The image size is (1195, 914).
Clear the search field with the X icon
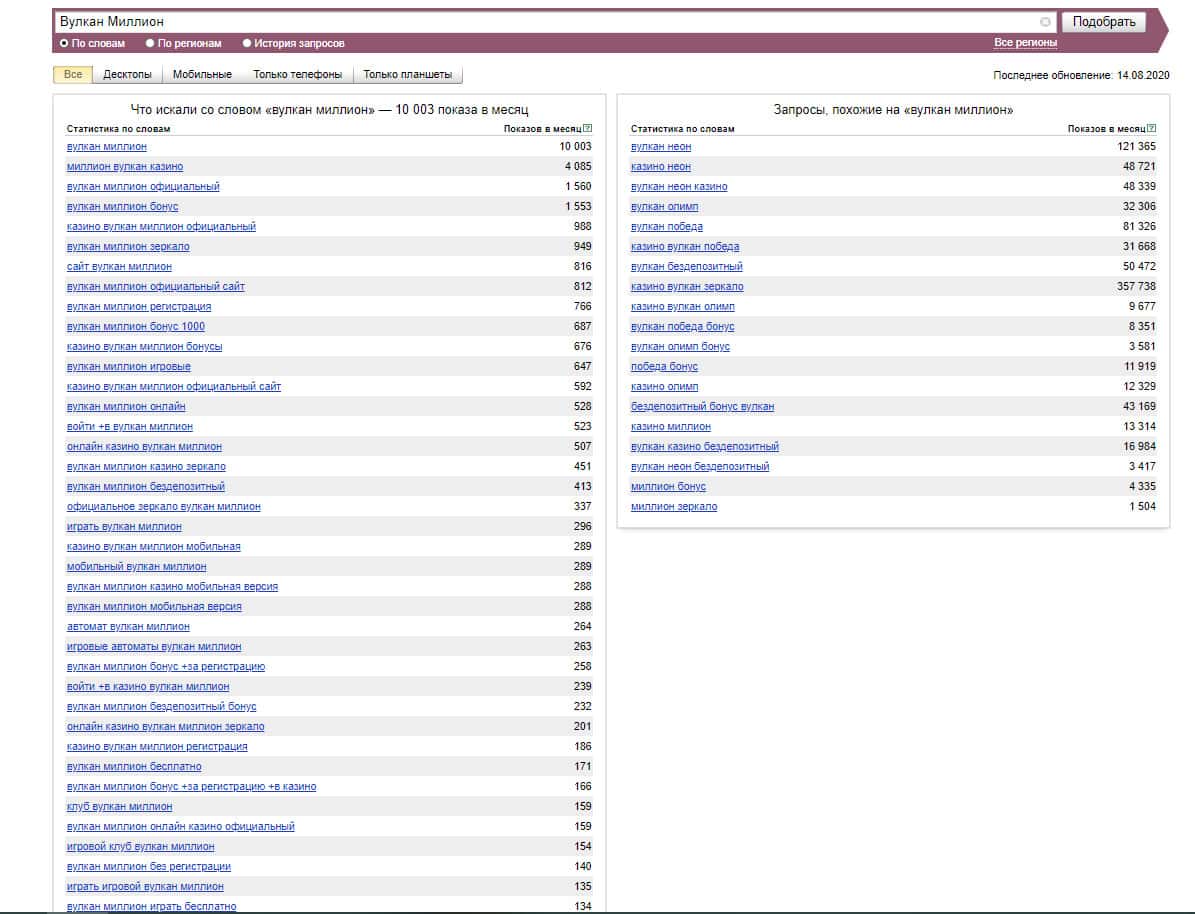click(1045, 22)
